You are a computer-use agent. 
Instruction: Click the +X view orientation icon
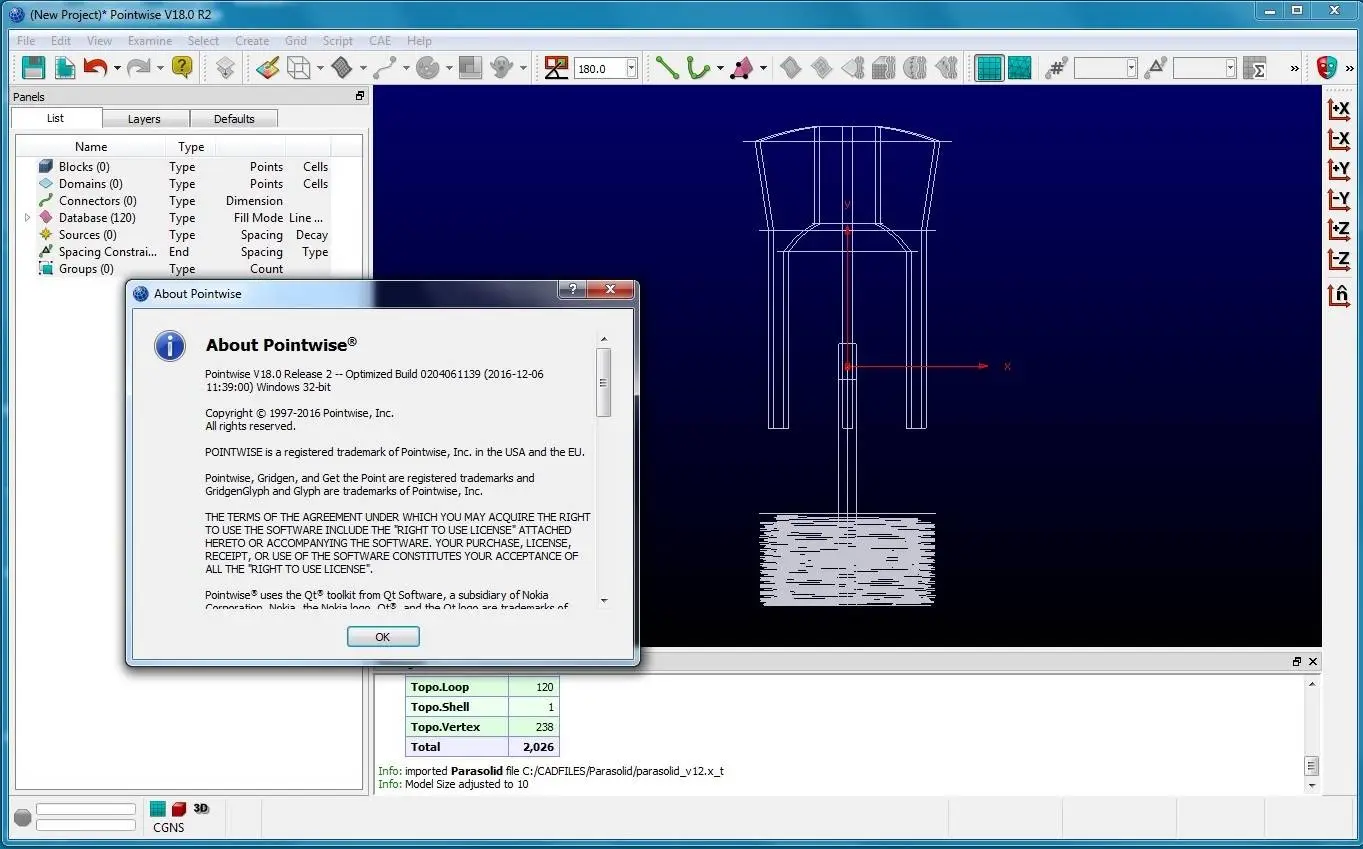[x=1339, y=110]
